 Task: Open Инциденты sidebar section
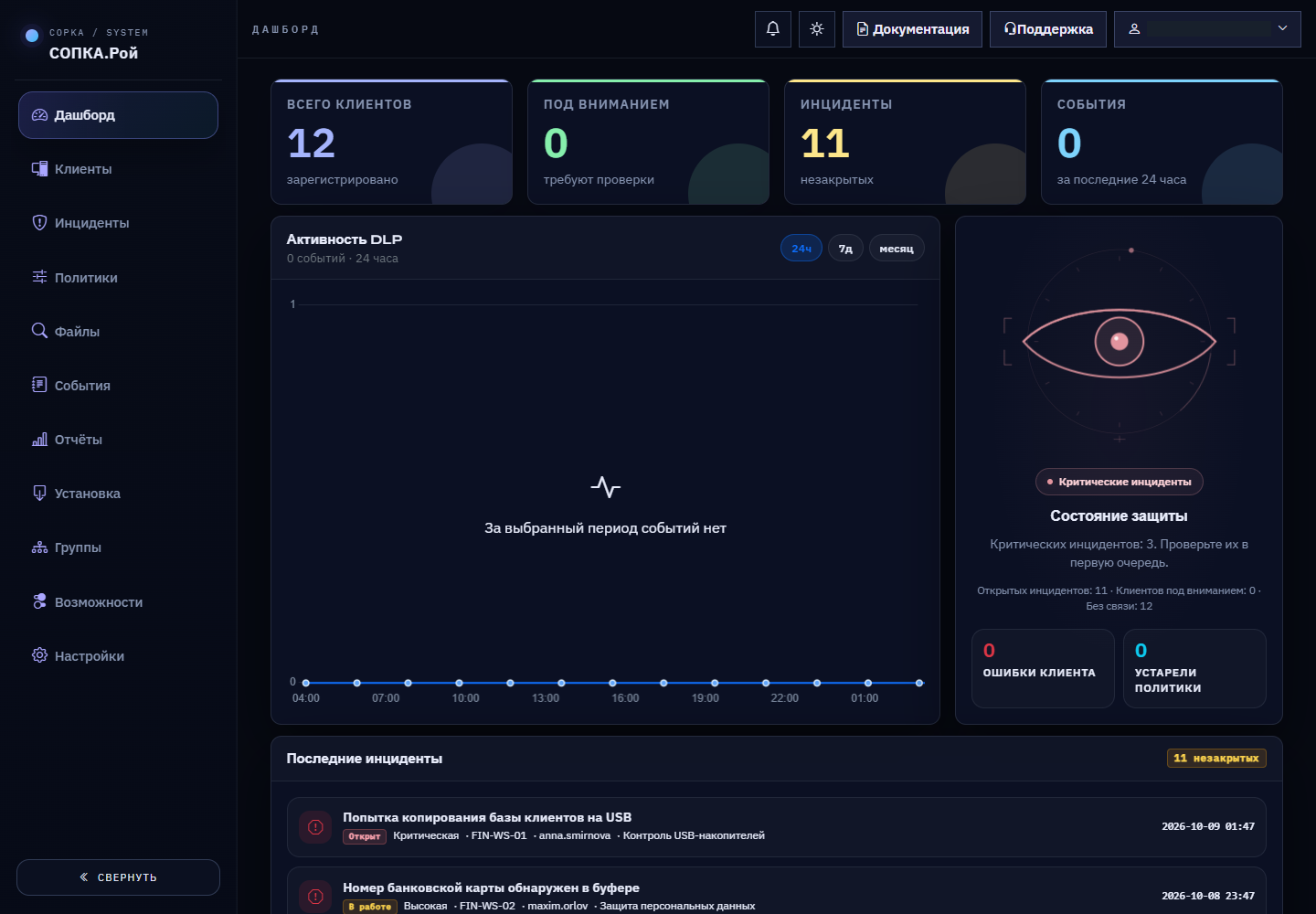click(118, 223)
